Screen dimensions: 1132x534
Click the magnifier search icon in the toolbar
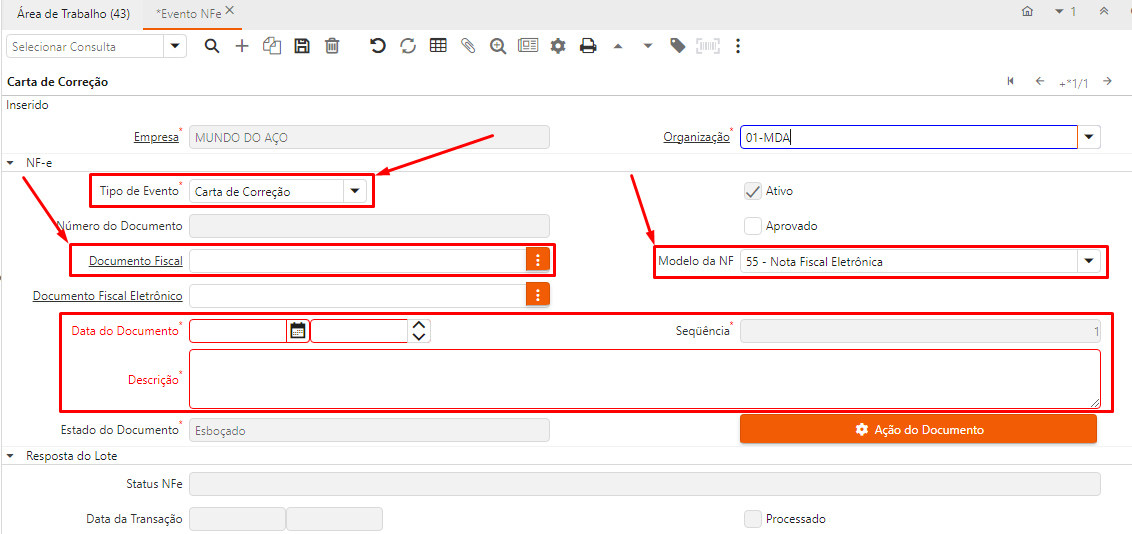[x=212, y=46]
